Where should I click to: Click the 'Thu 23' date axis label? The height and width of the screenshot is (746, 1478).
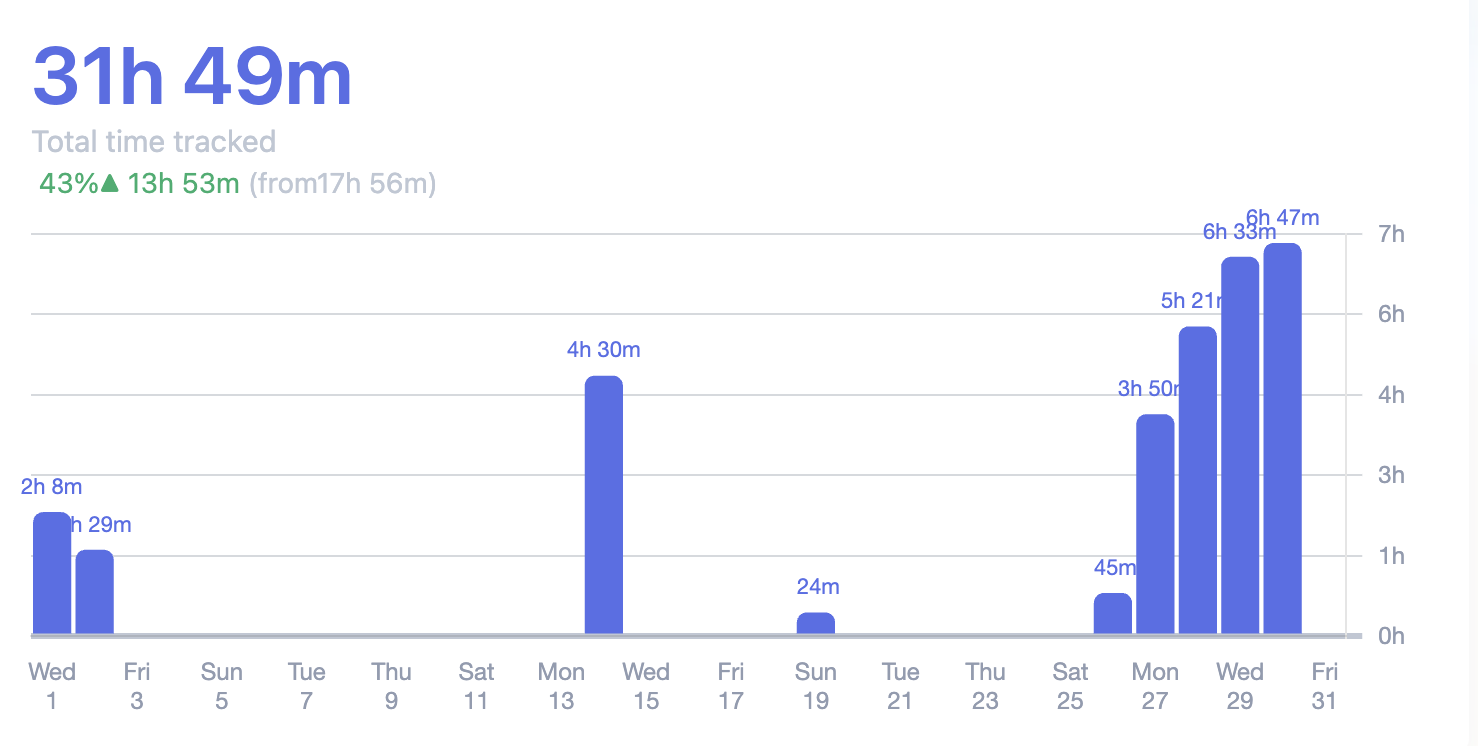(x=985, y=685)
